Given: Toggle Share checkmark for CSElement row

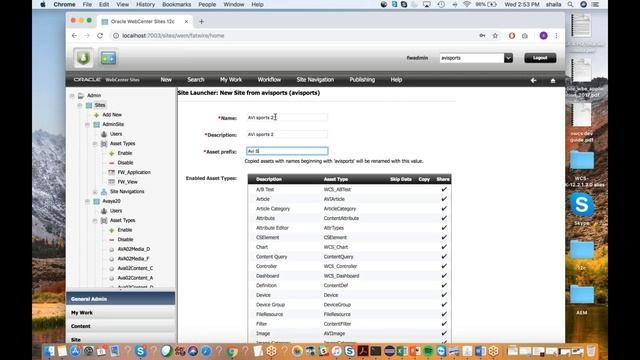Looking at the screenshot, I should click(x=444, y=237).
